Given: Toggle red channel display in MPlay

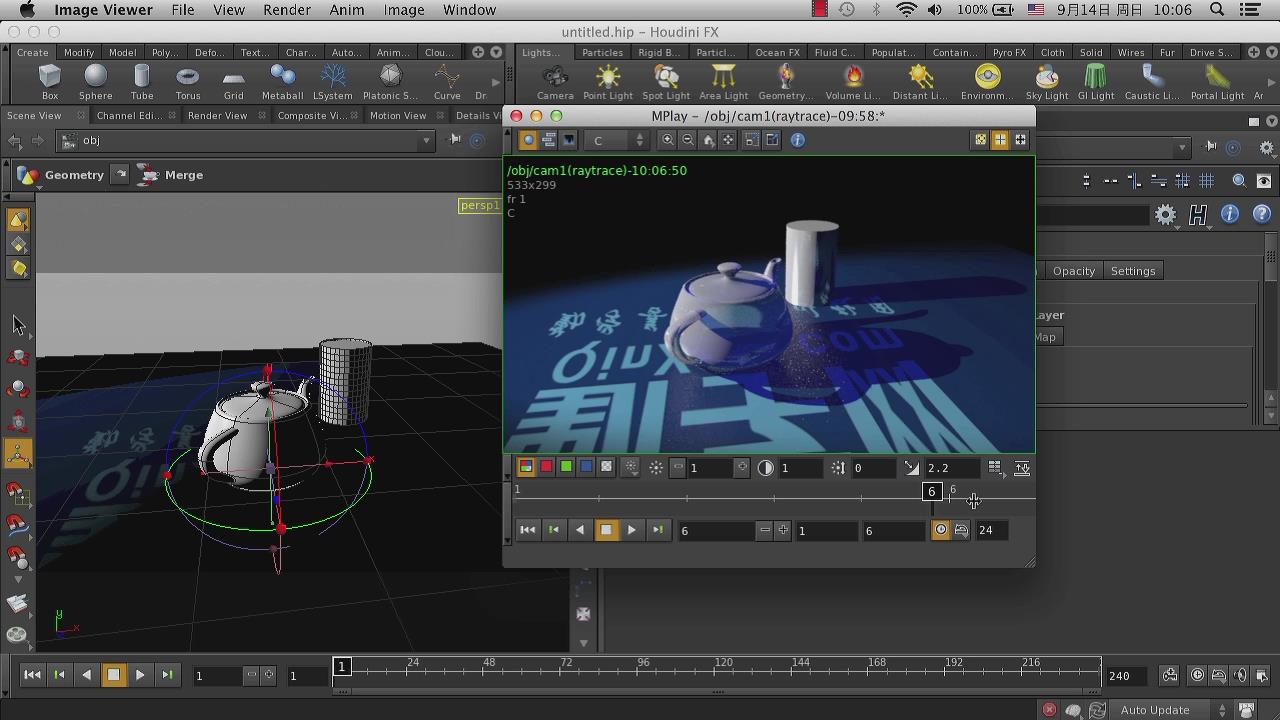Looking at the screenshot, I should [546, 467].
